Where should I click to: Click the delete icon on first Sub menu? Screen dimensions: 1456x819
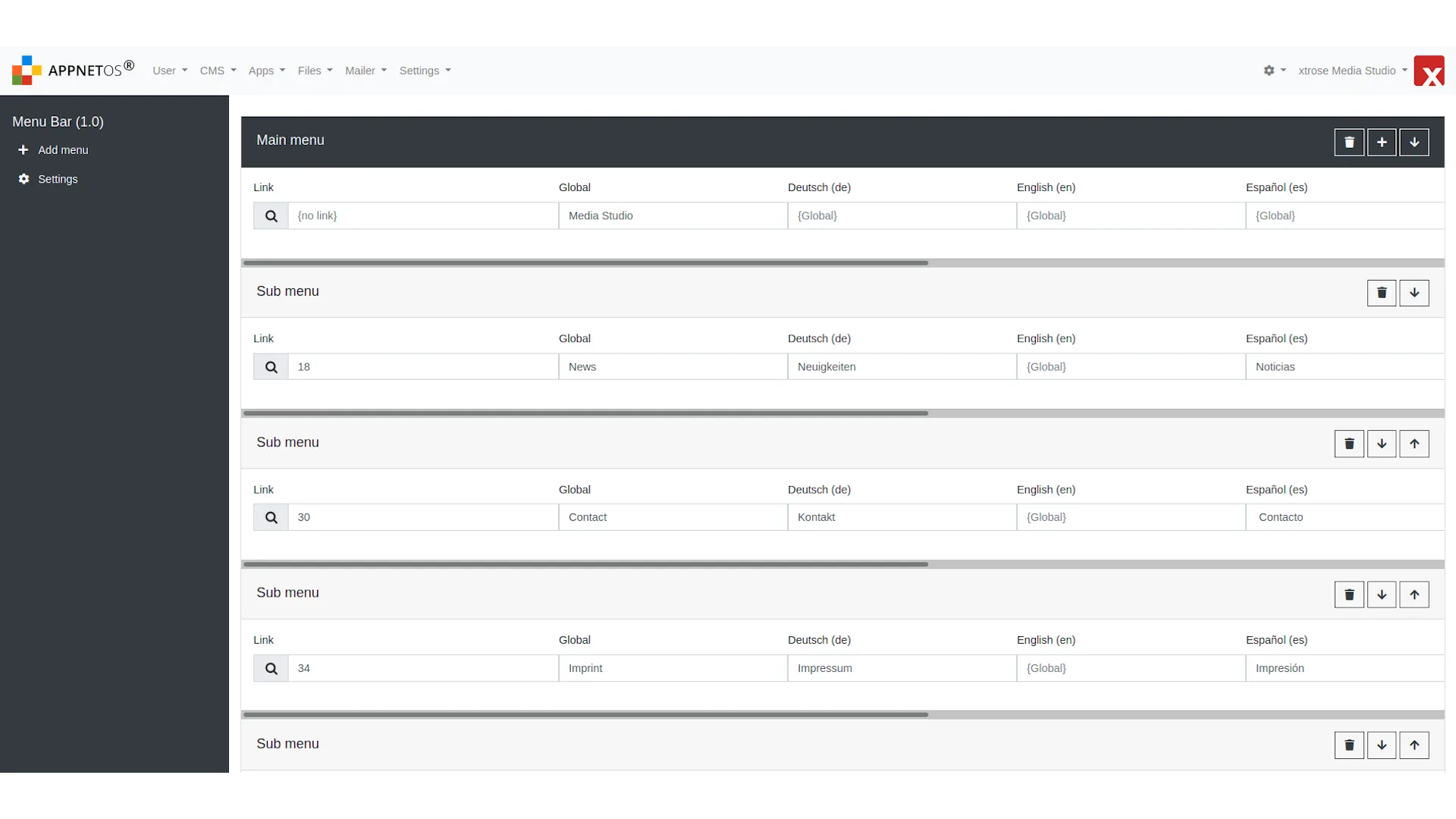point(1381,292)
